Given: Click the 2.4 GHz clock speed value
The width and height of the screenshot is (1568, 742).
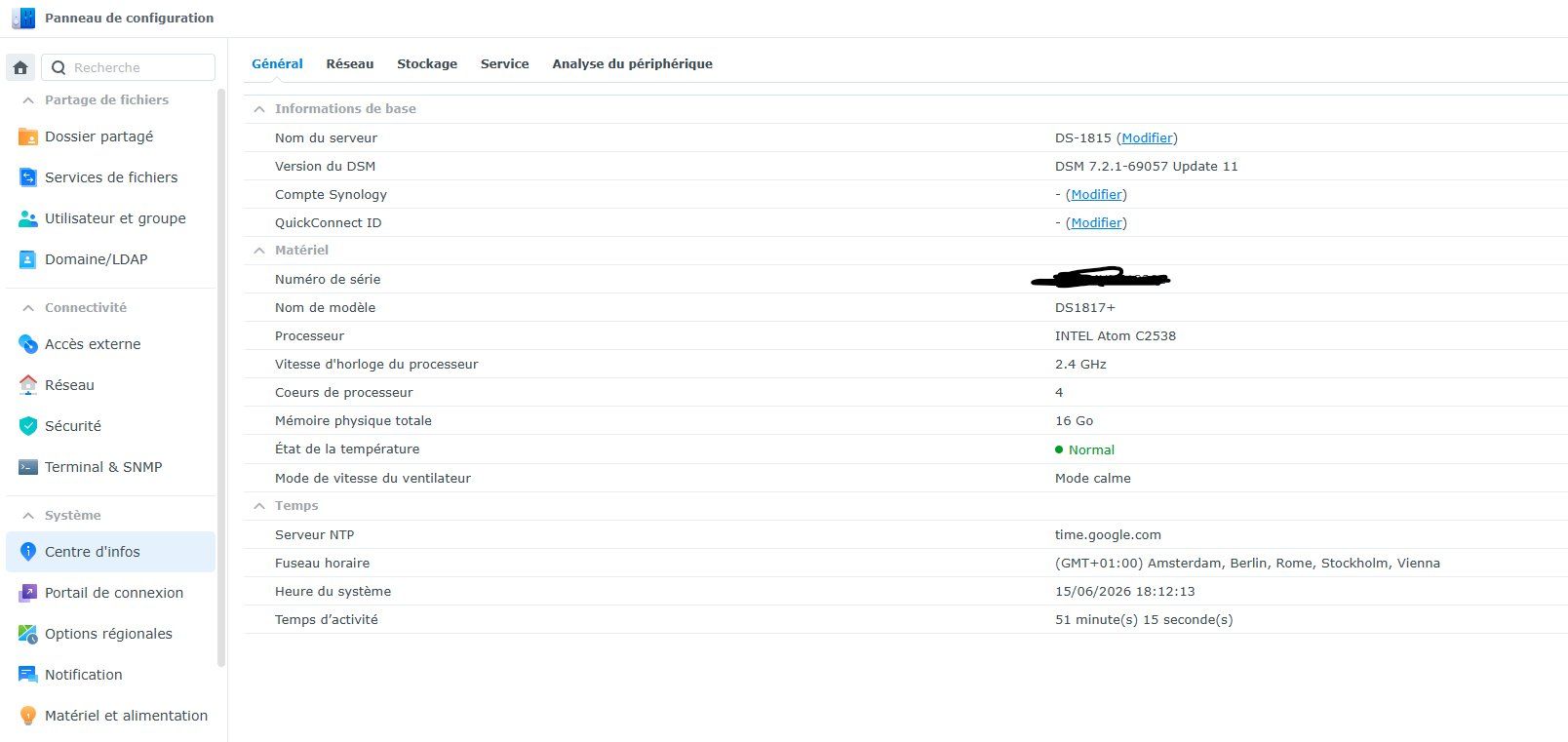Looking at the screenshot, I should [1080, 364].
